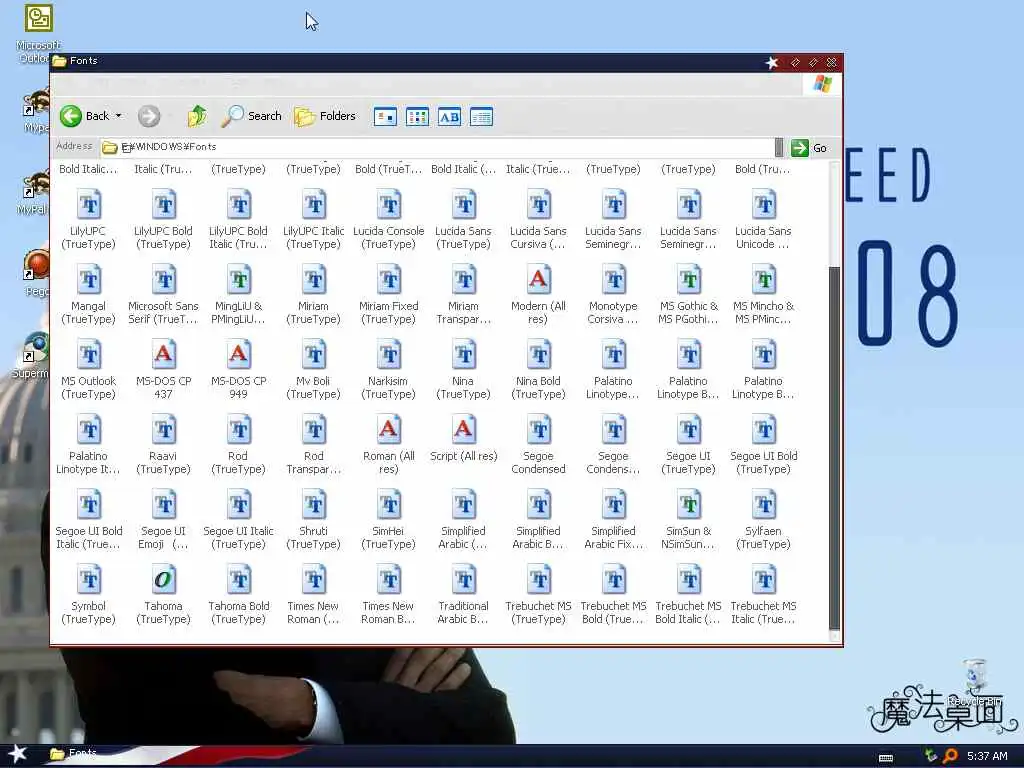
Task: Click the star icon in title bar
Action: point(772,63)
